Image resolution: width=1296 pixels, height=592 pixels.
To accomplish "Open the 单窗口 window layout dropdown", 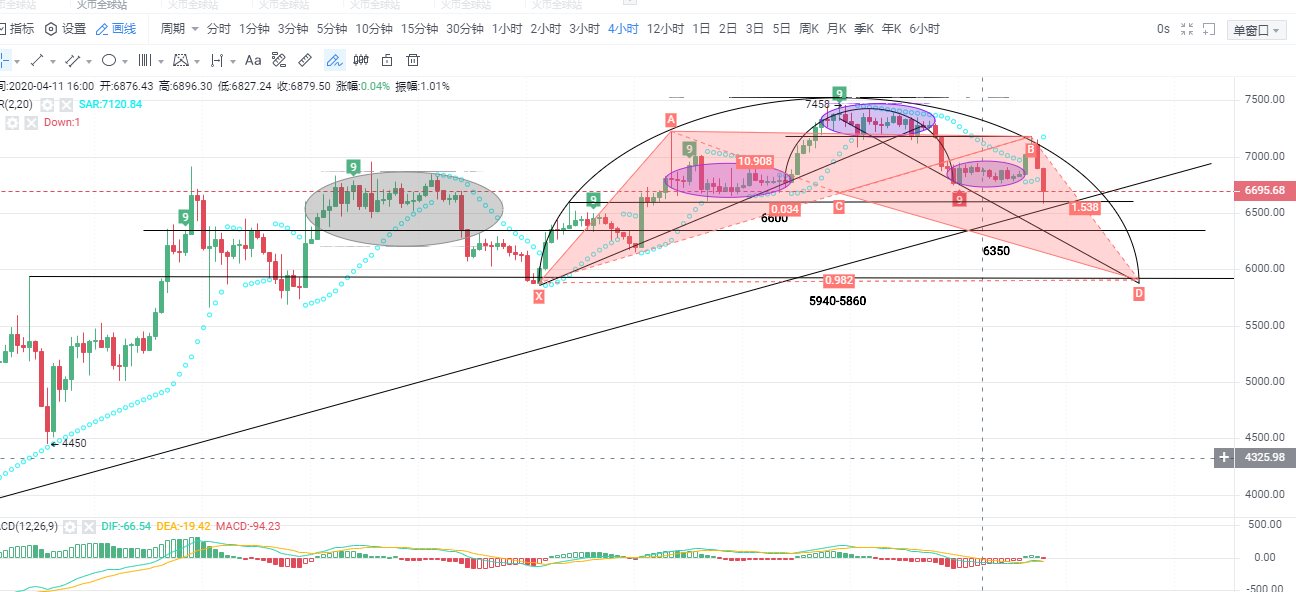I will coord(1257,30).
